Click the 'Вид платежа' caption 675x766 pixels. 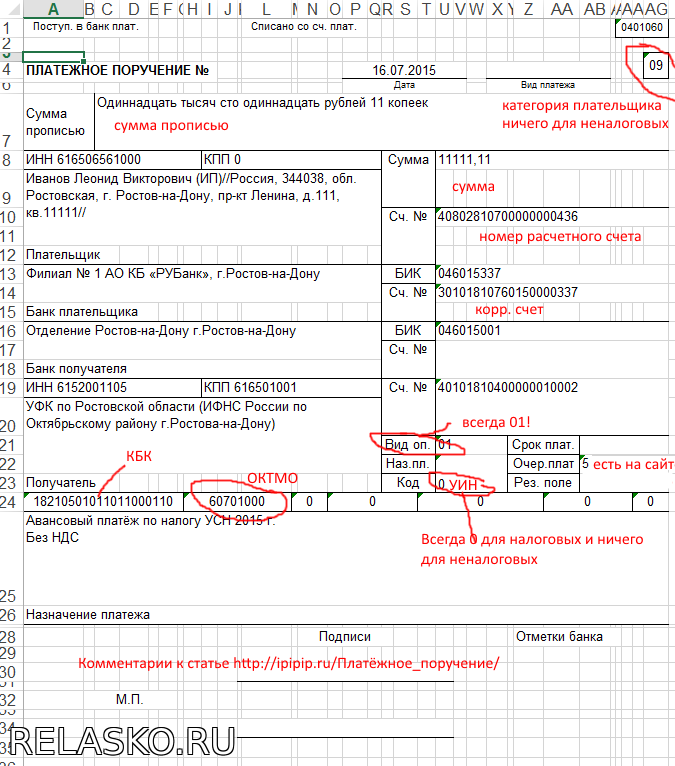coord(548,85)
